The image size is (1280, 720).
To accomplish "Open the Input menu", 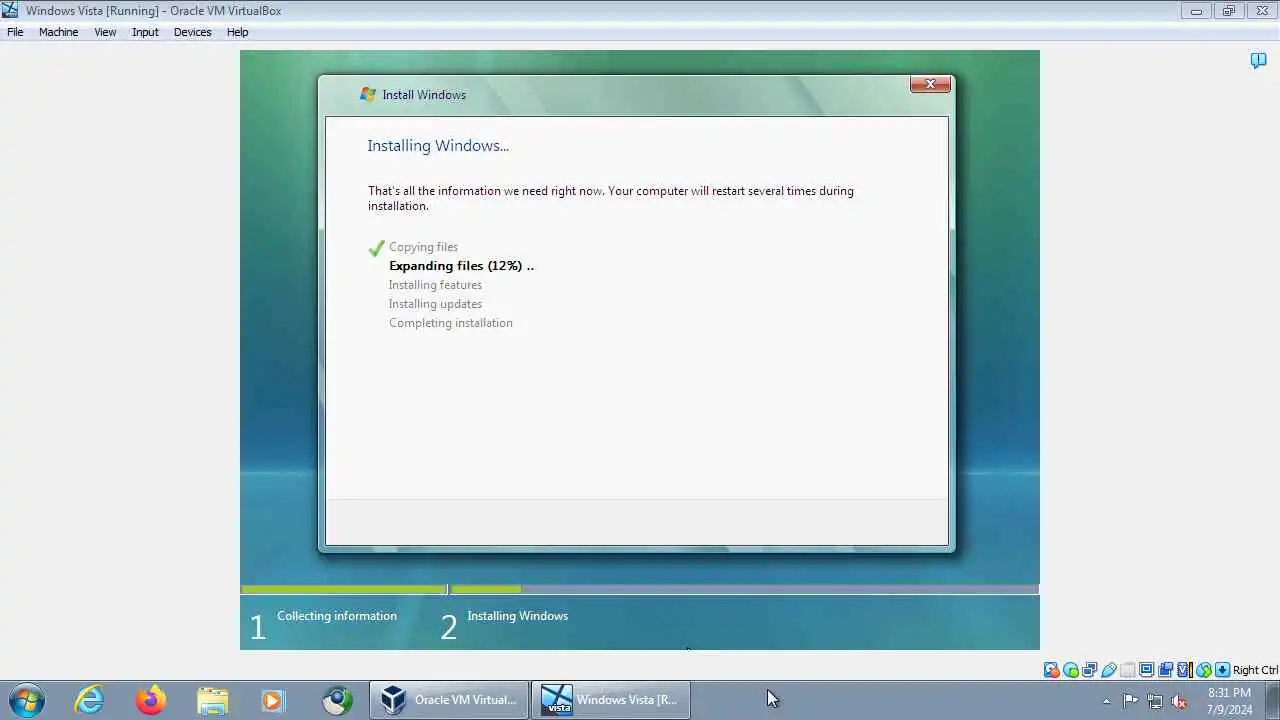I will [145, 32].
